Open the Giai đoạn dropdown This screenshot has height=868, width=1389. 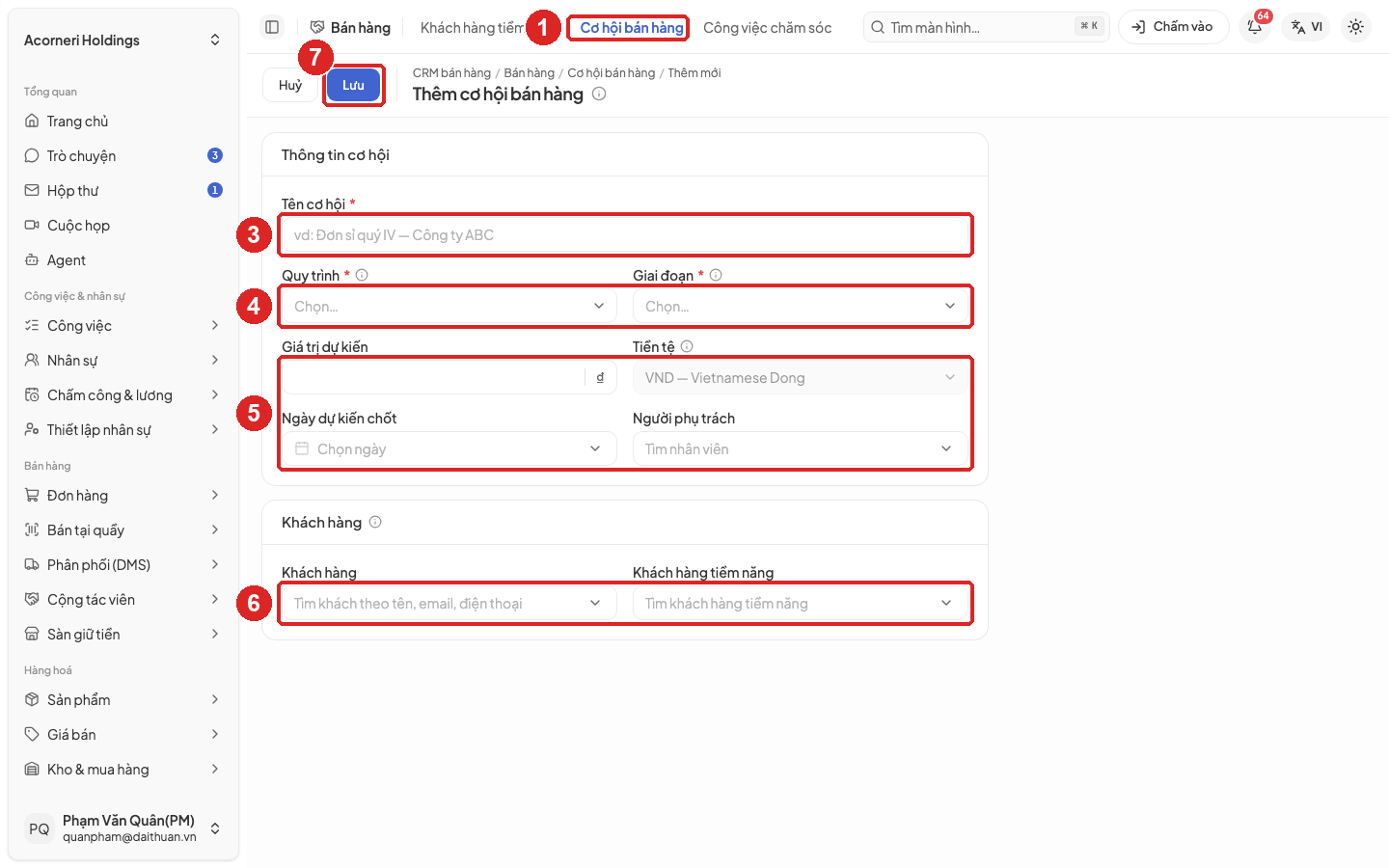[x=801, y=307]
